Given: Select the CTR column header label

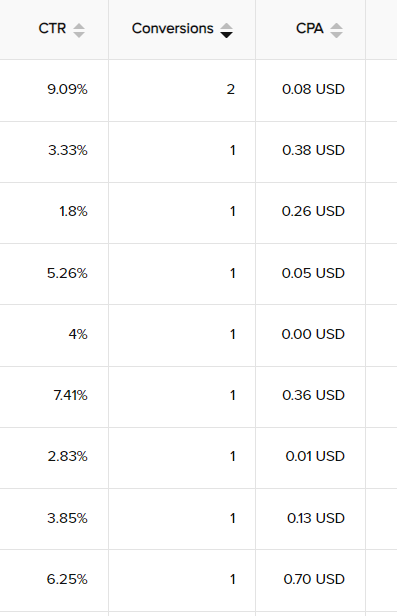Looking at the screenshot, I should [52, 28].
